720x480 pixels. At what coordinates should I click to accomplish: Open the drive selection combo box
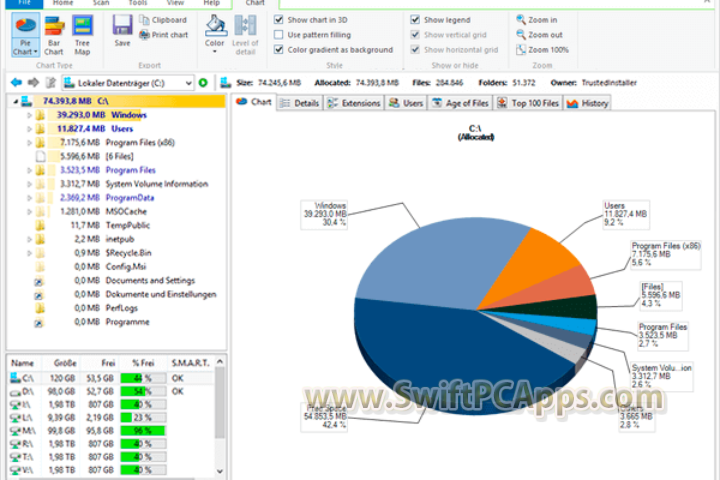tap(128, 83)
